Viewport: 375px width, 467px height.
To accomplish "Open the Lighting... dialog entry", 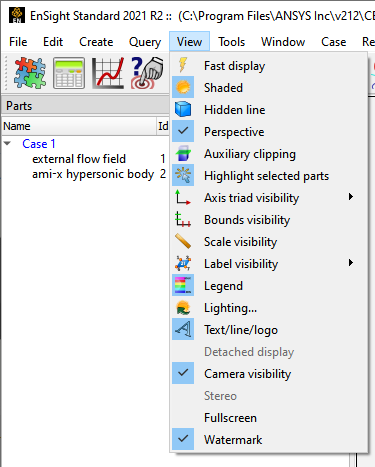I will [x=269, y=308].
